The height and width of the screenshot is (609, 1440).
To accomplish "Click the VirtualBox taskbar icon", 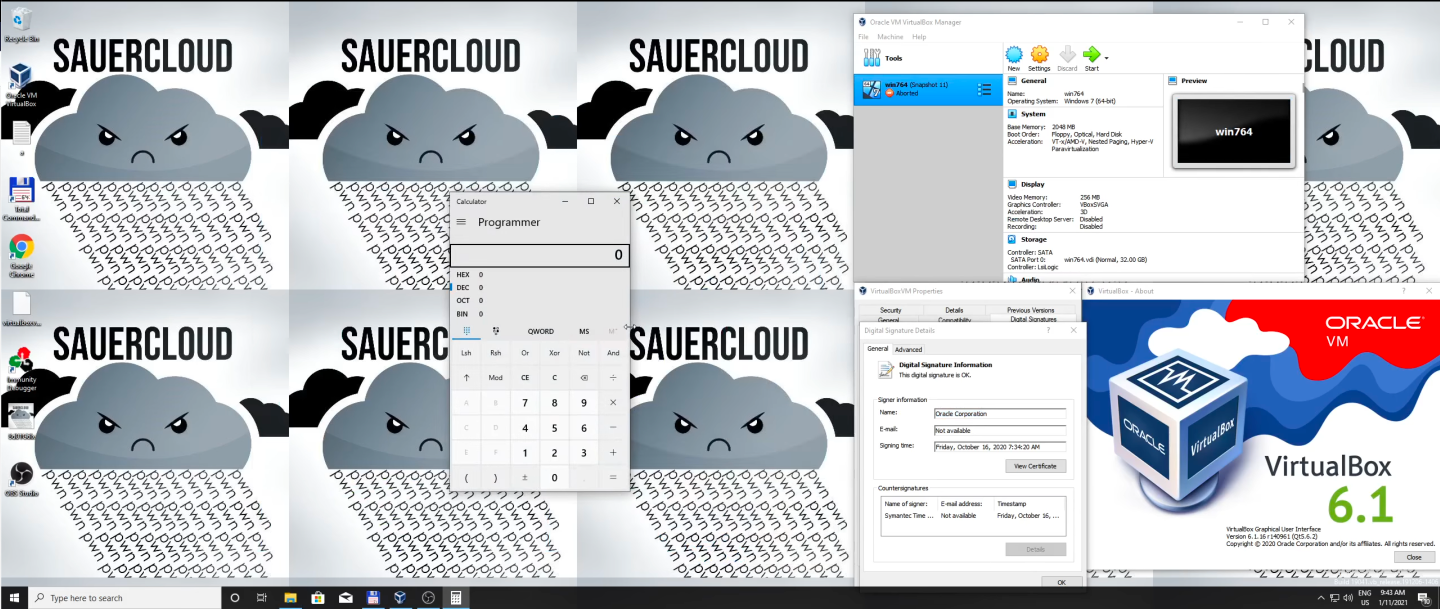I will [400, 598].
